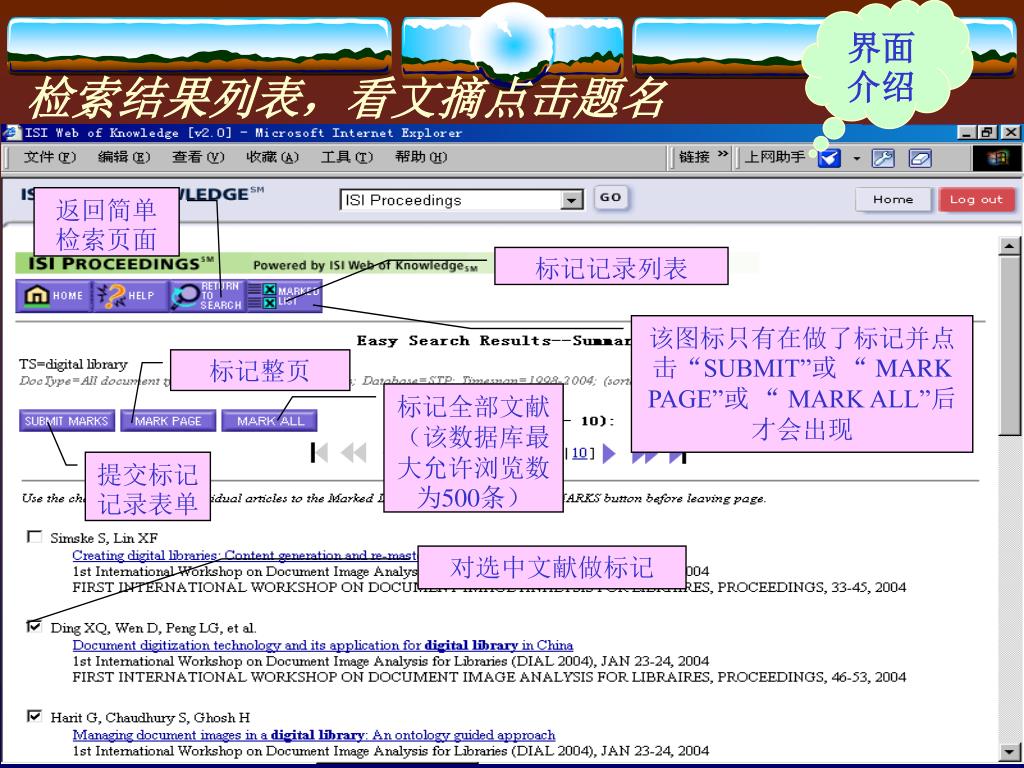Click the SUBMIT MARKS button

pos(67,421)
